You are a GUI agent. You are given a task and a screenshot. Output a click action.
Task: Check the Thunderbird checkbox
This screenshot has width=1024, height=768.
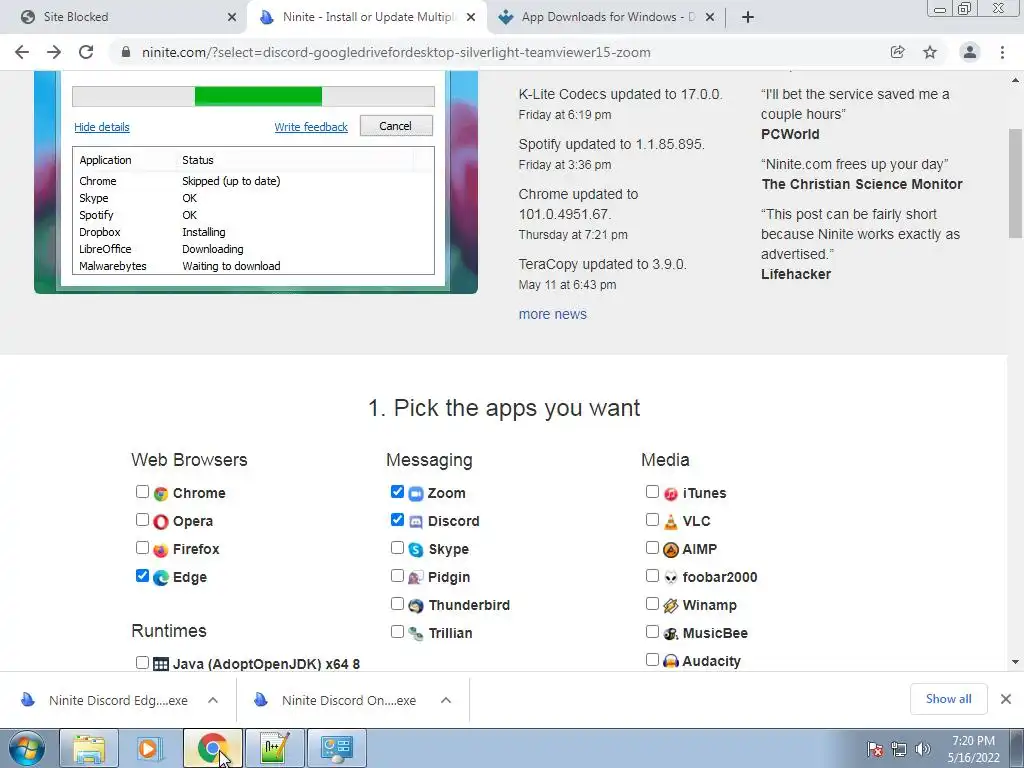pos(397,604)
